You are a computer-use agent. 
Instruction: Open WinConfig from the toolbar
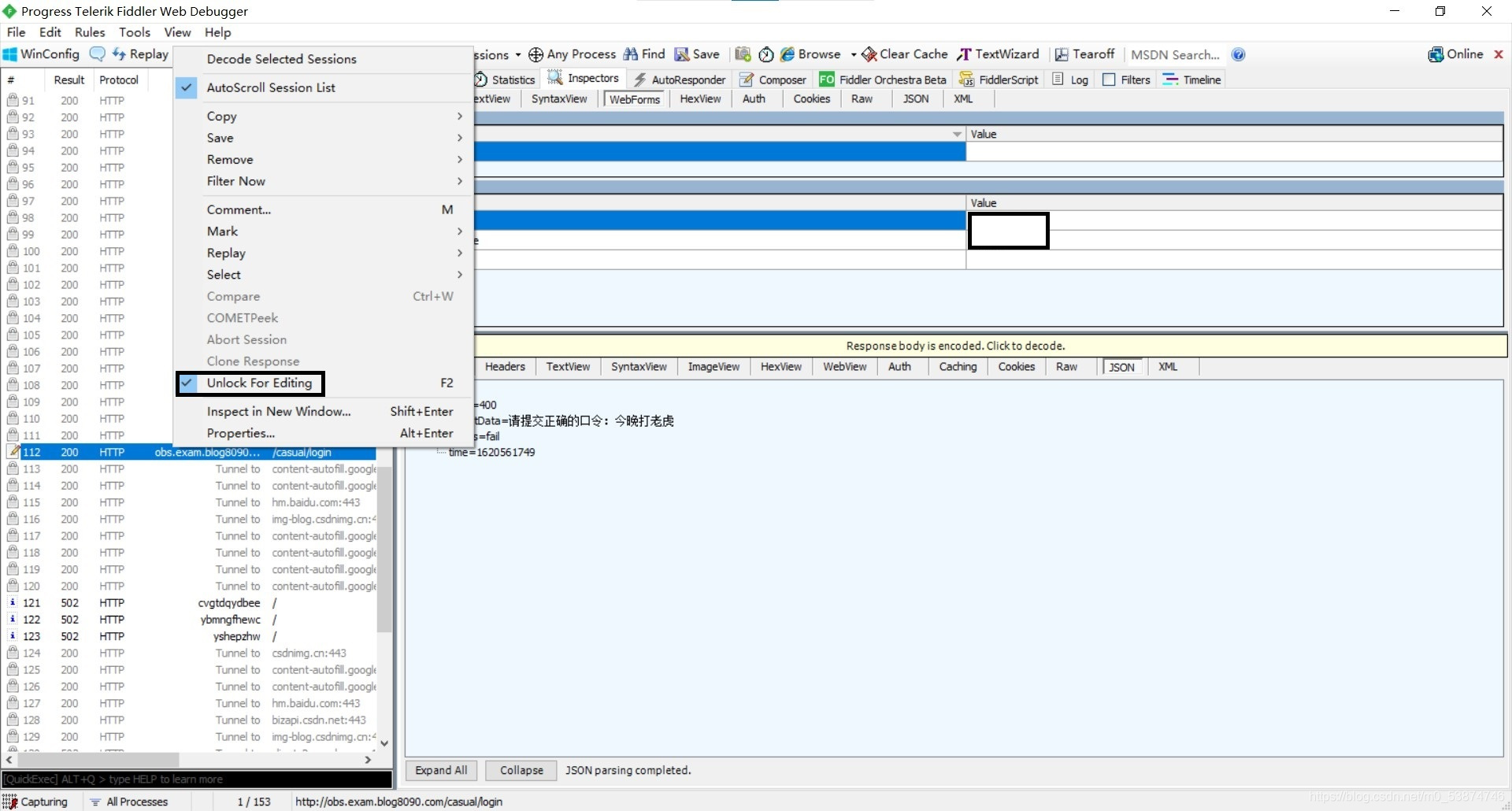tap(41, 54)
